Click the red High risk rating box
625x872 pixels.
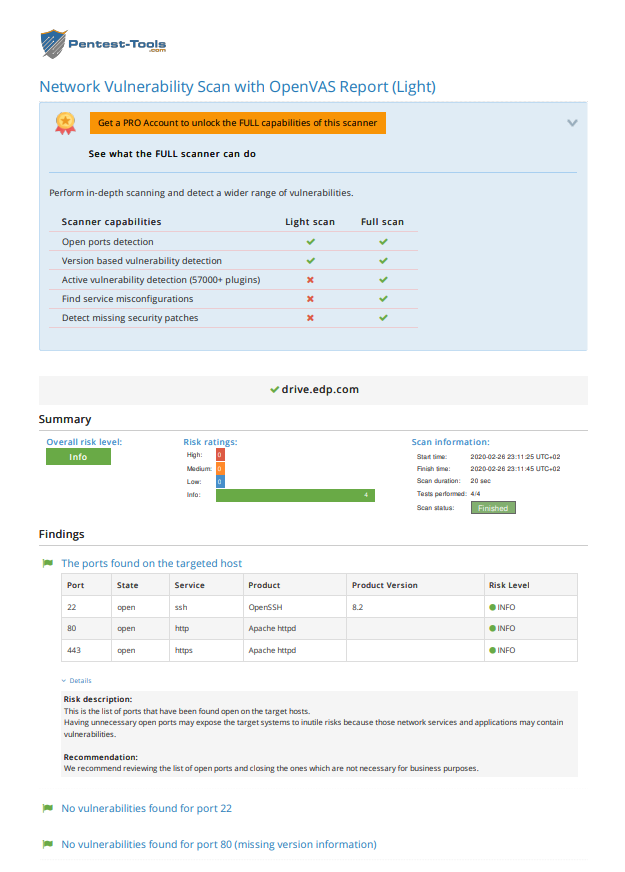(x=220, y=455)
